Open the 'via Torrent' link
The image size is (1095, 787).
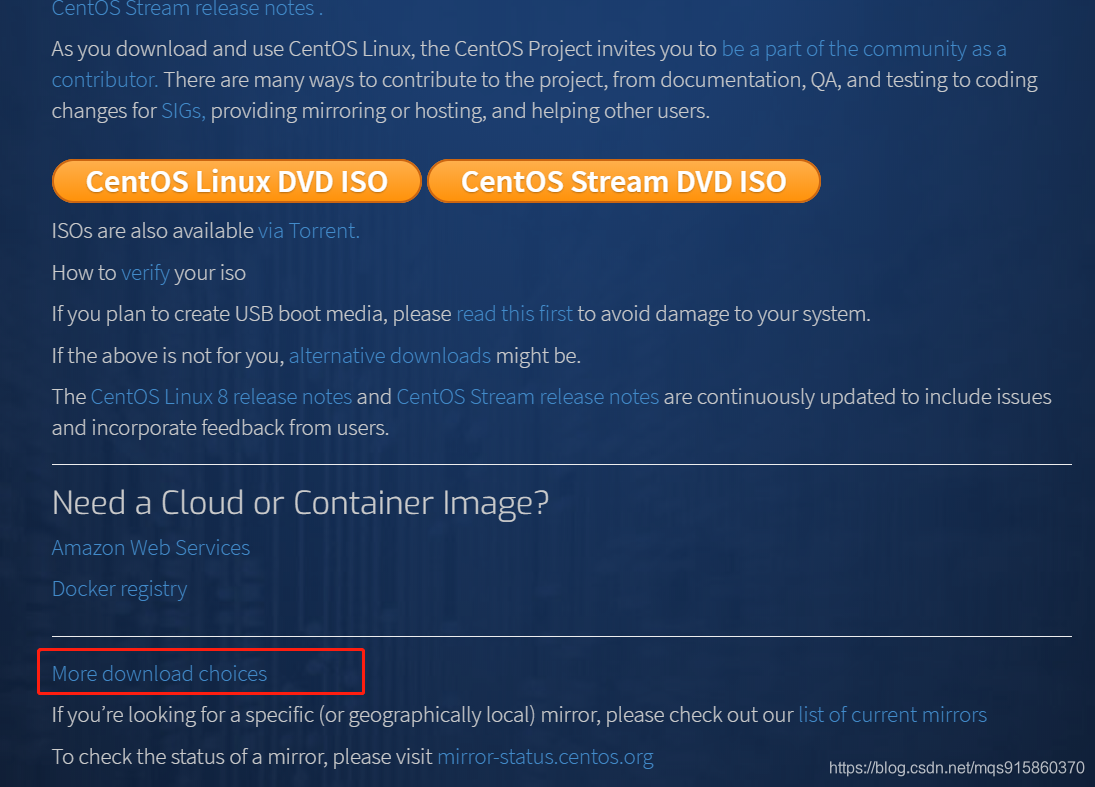click(x=309, y=231)
